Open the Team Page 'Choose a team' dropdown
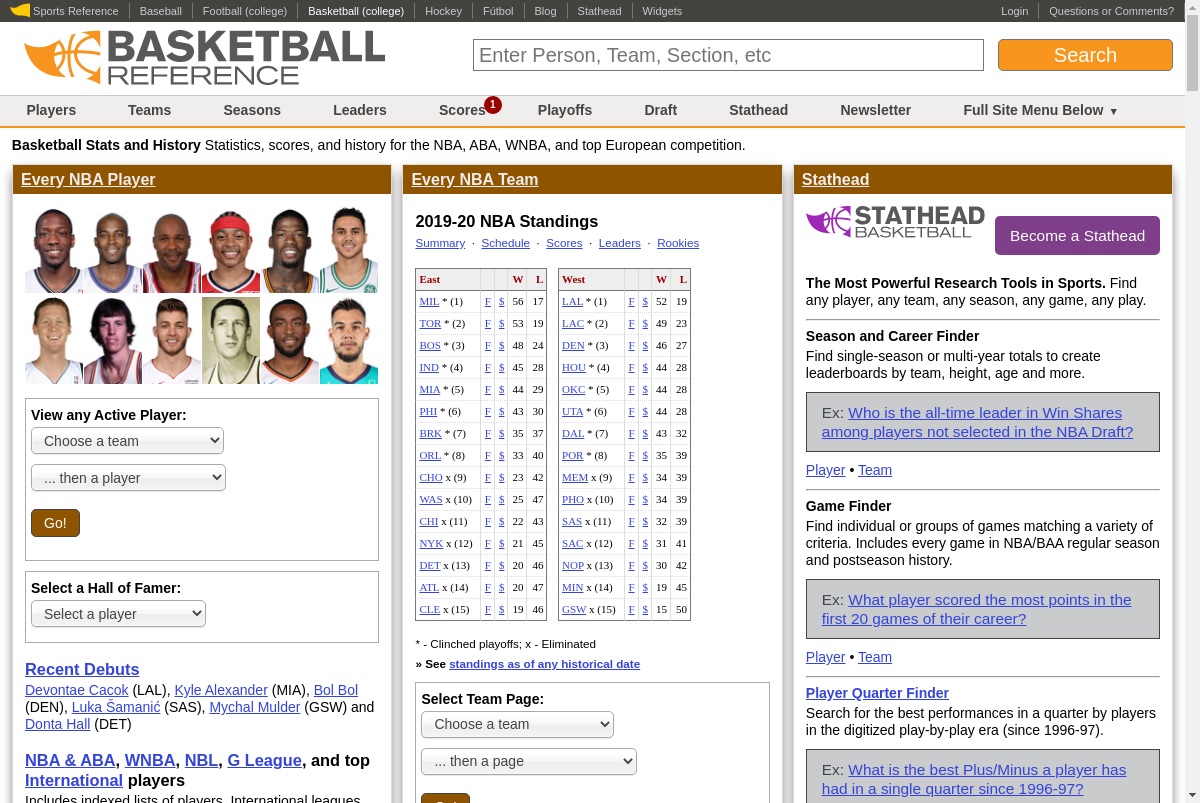Screen dimensions: 1200x803 tap(517, 724)
